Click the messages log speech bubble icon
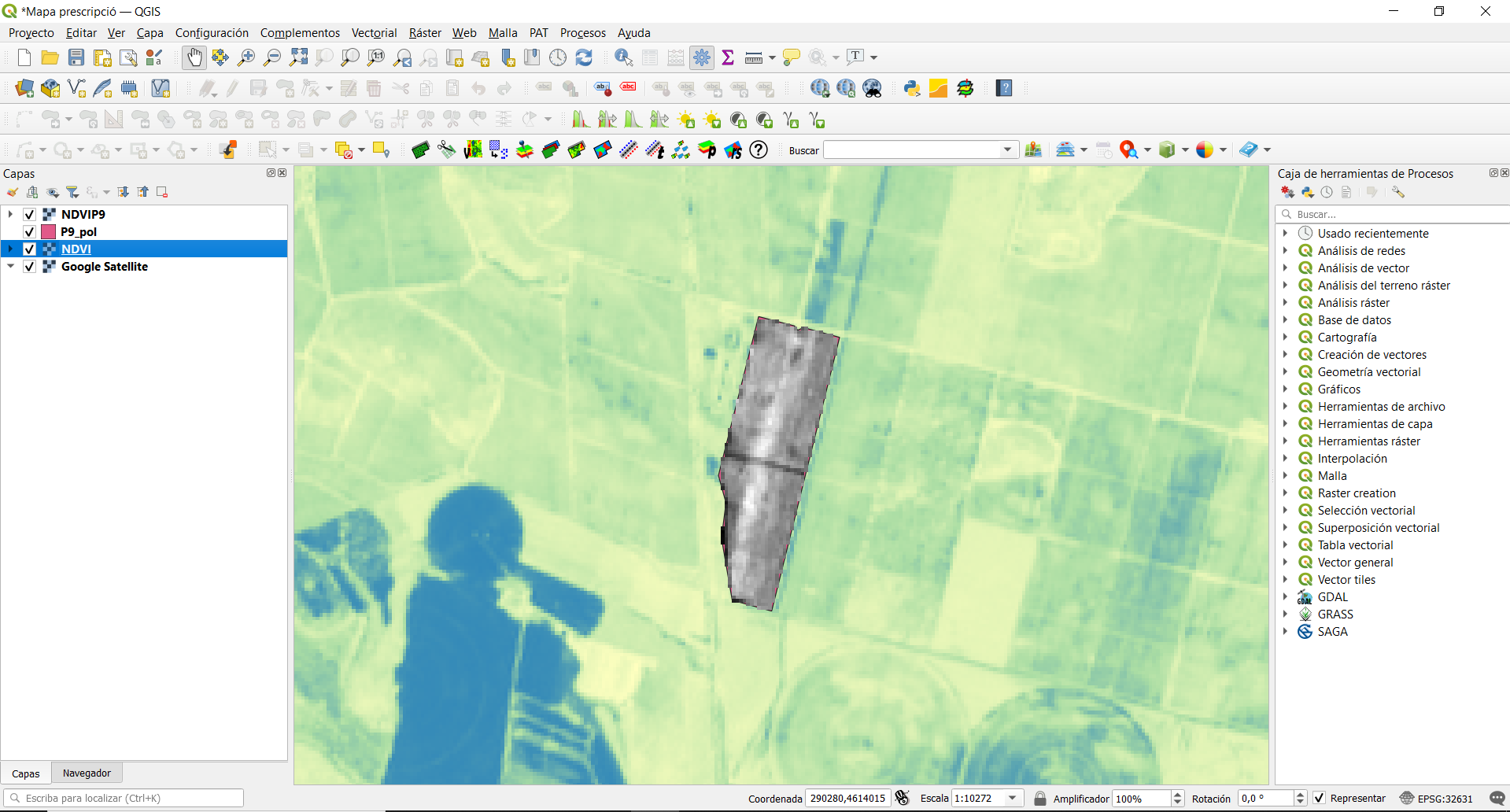 click(1497, 799)
